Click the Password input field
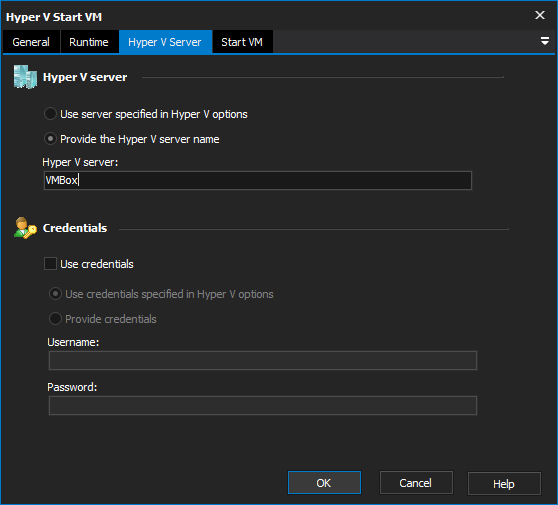Viewport: 558px width, 505px height. 263,405
